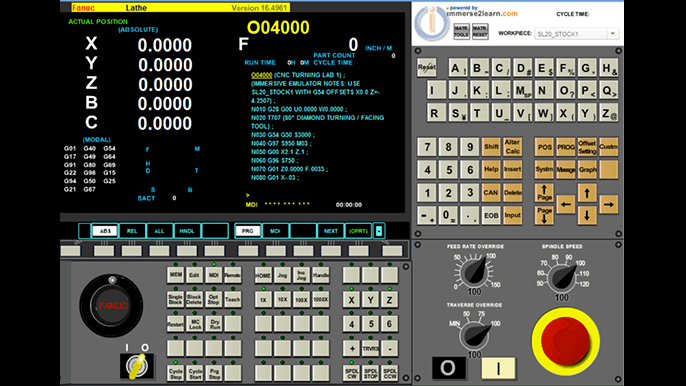Click the Spindle Speed dial
686x386 pixels.
(x=562, y=277)
